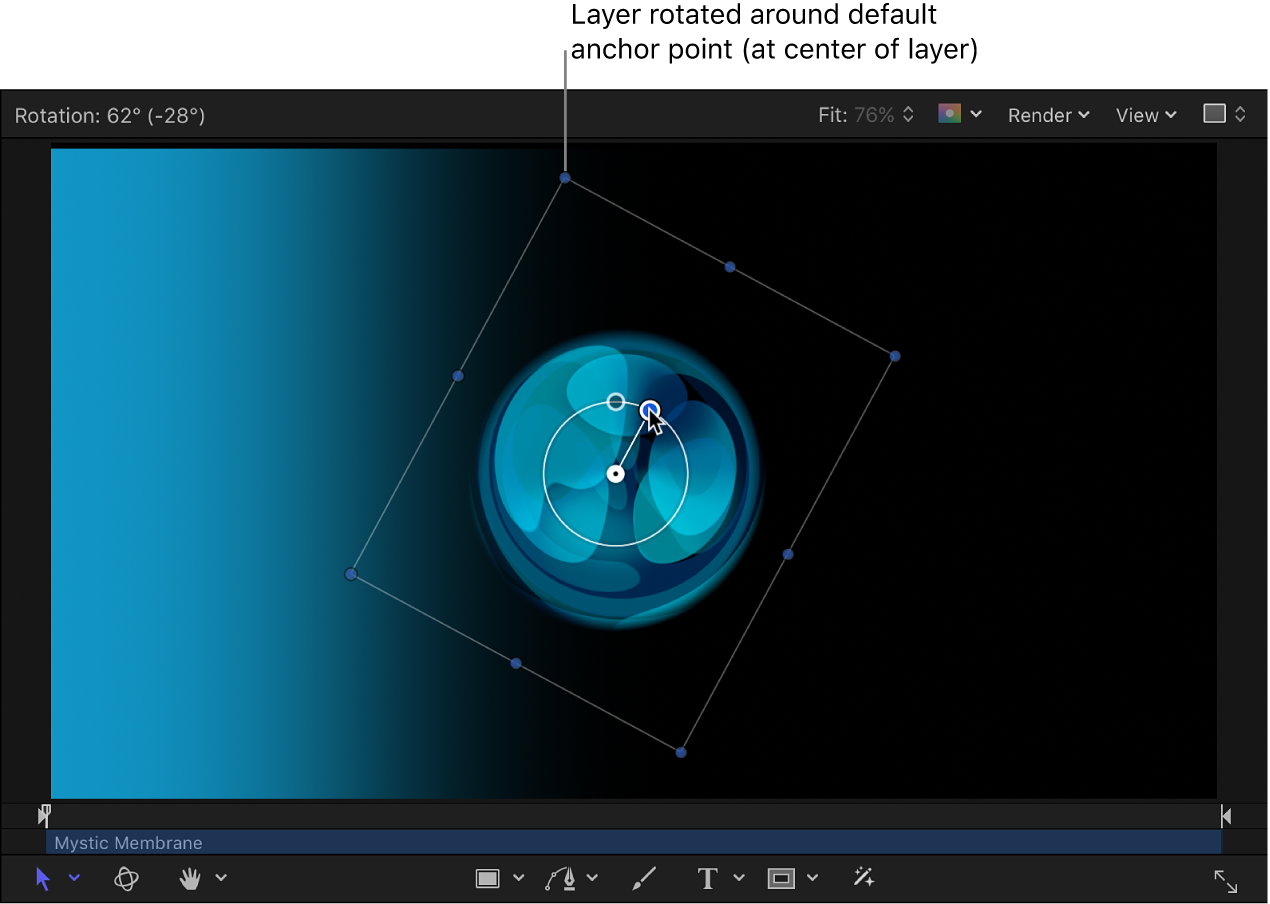Viewport: 1270px width, 904px height.
Task: Click the Adjust Item wand icon
Action: 863,877
